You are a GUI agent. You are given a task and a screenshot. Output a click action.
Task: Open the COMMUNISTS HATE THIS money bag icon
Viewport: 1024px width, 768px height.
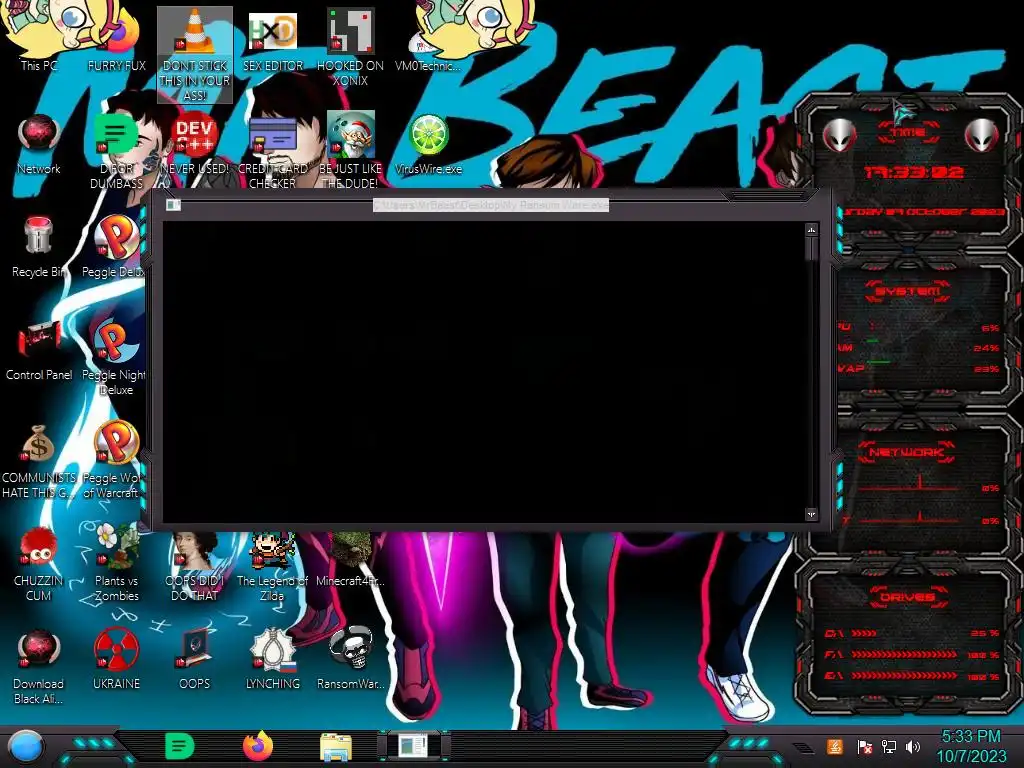39,460
